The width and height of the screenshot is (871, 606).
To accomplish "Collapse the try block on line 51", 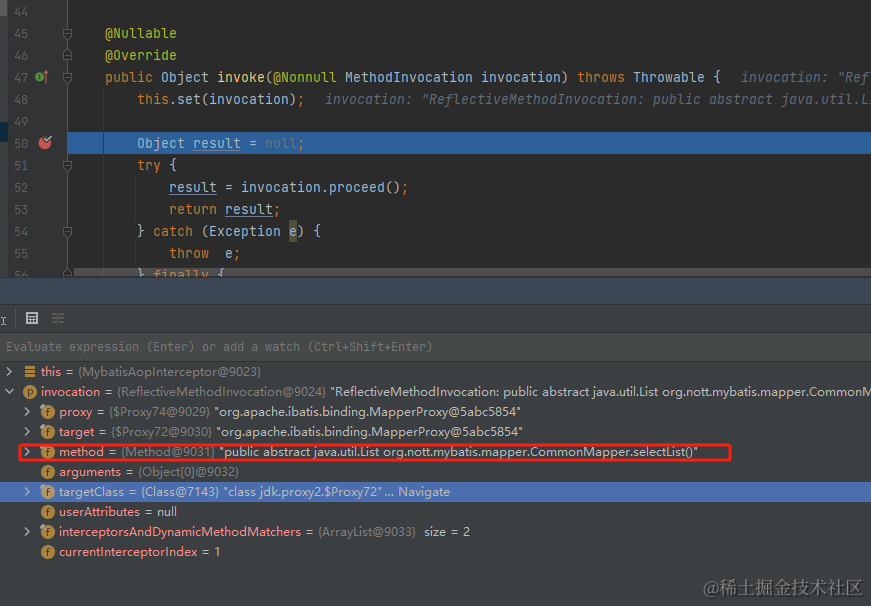I will coord(68,165).
